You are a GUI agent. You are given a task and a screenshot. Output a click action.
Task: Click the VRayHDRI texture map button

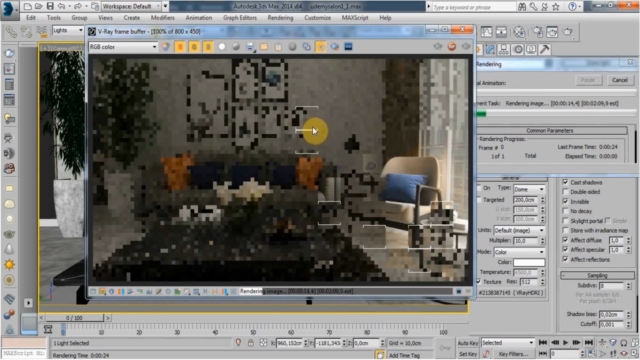click(511, 293)
